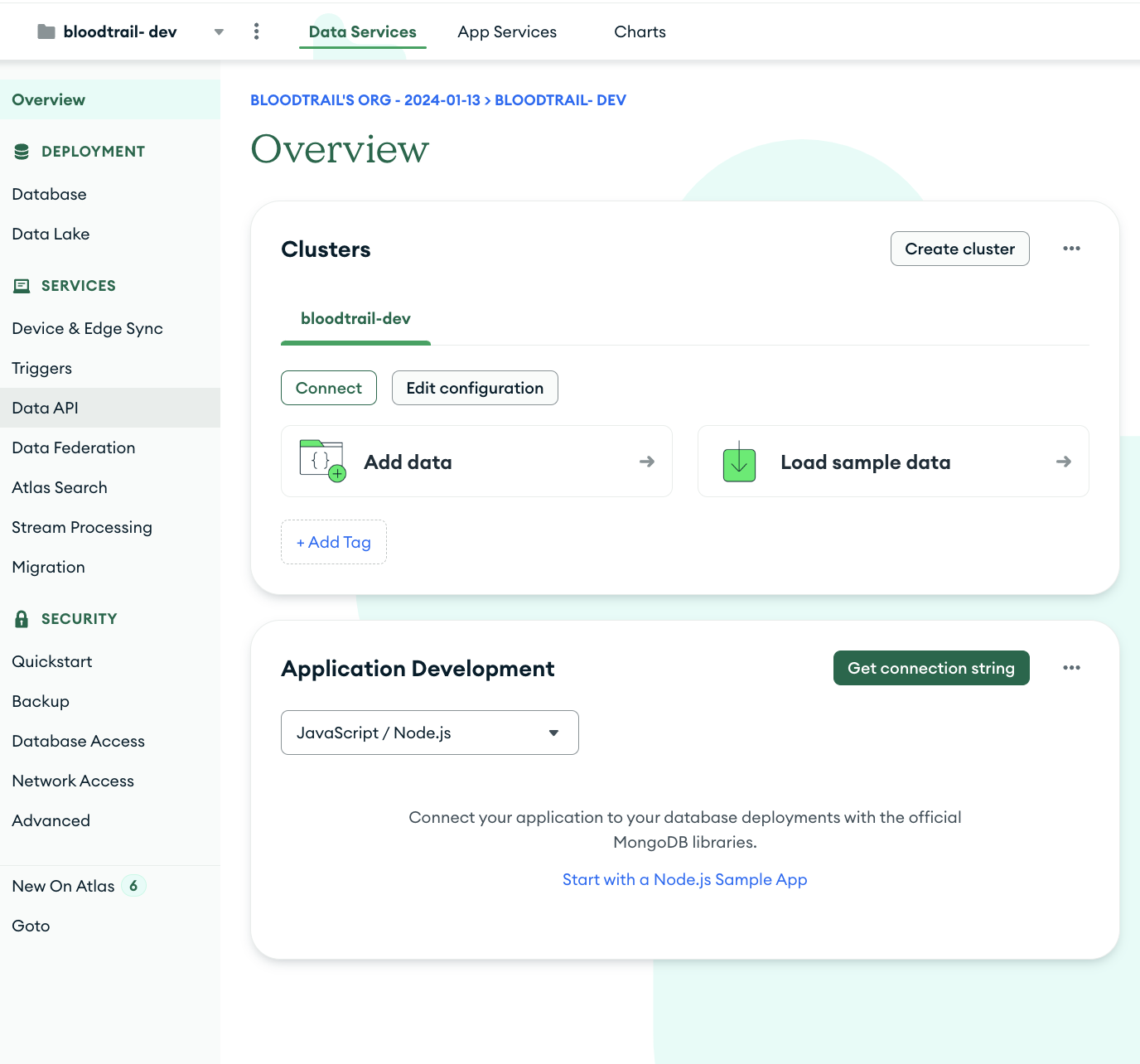Select Data API in the sidebar

click(x=110, y=408)
